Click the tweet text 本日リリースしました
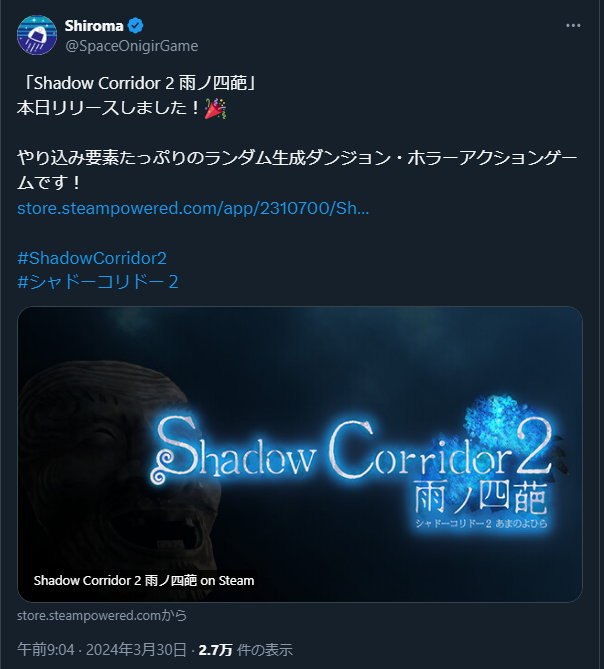The width and height of the screenshot is (604, 669). [108, 108]
